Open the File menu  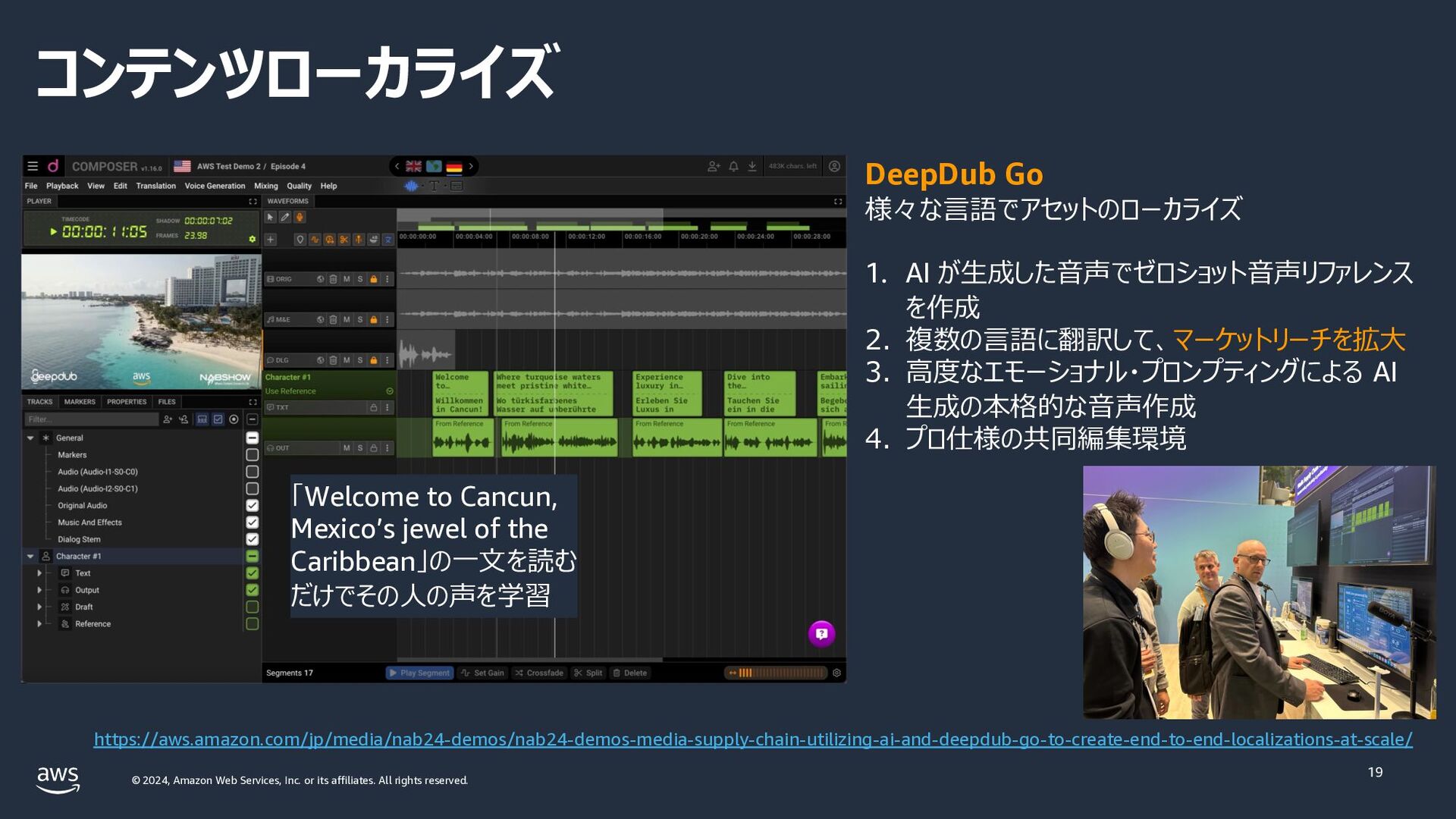31,186
